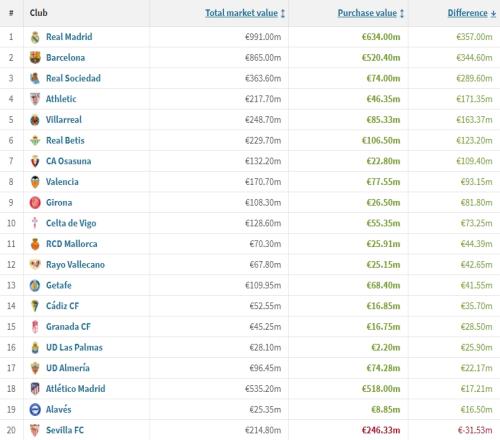Click the Real Sociedad crest icon
500x440 pixels.
[35, 78]
